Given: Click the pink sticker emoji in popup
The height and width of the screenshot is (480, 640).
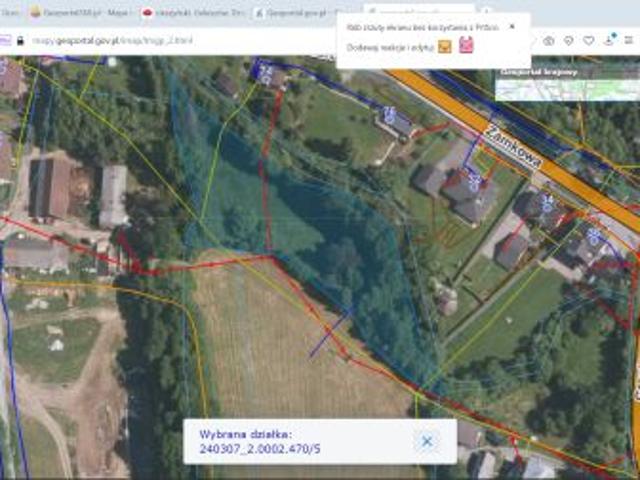Looking at the screenshot, I should [466, 46].
